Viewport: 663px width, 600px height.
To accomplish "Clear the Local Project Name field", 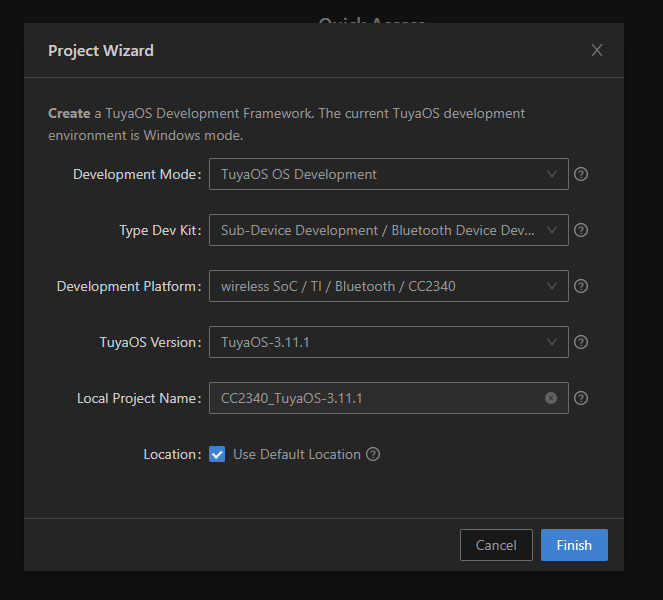I will coord(551,398).
